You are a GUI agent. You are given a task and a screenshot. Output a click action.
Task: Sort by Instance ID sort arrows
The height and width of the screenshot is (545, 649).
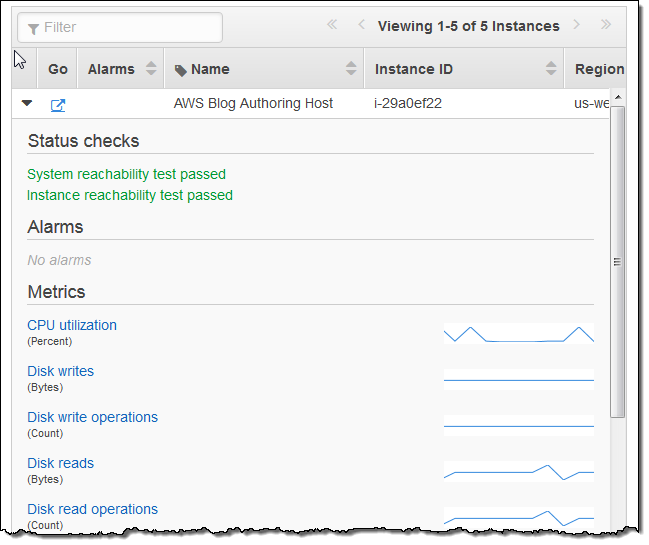tap(551, 69)
